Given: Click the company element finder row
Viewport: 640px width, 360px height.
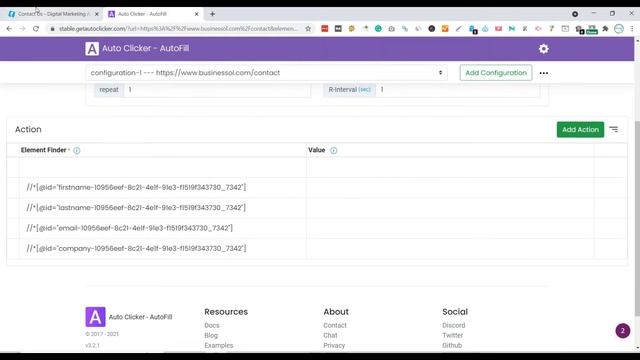Looking at the screenshot, I should click(162, 249).
